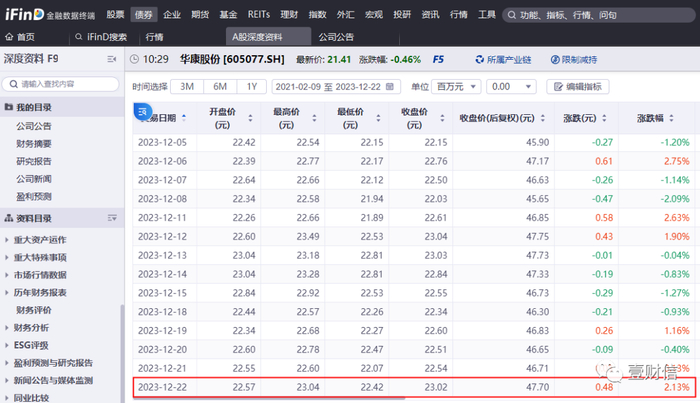The height and width of the screenshot is (403, 700).
Task: Sort by 开盘价 column arrows
Action: coord(250,118)
